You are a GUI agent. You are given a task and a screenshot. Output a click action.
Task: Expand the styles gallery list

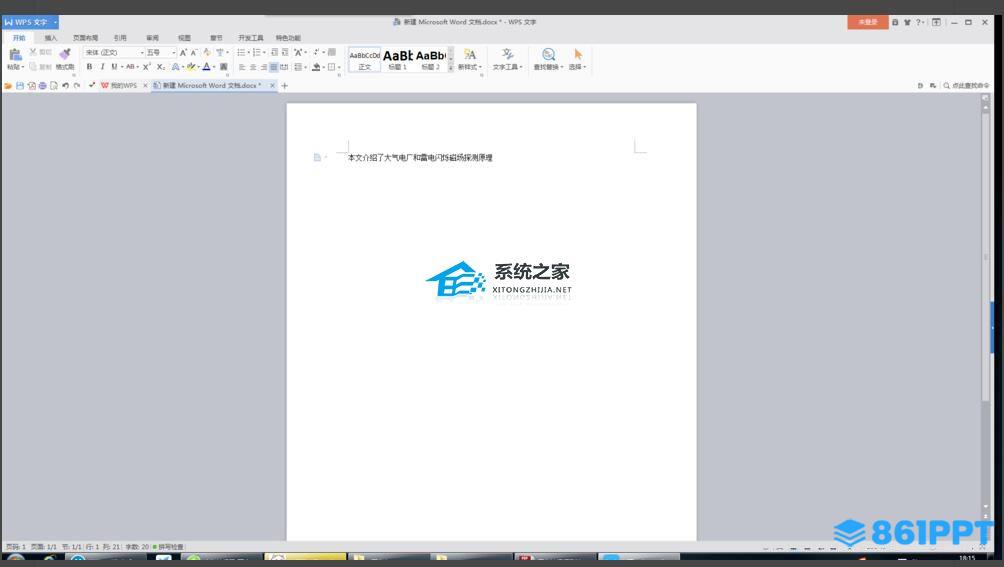(x=451, y=67)
